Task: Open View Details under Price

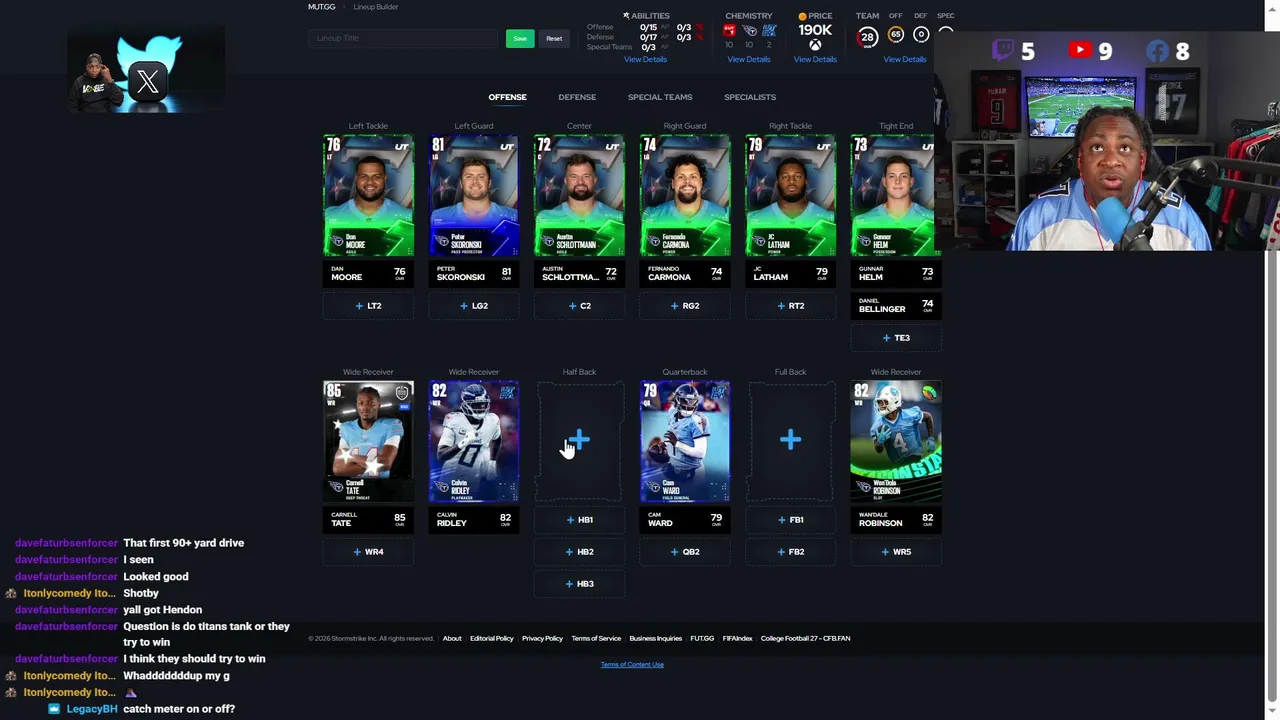Action: (815, 59)
